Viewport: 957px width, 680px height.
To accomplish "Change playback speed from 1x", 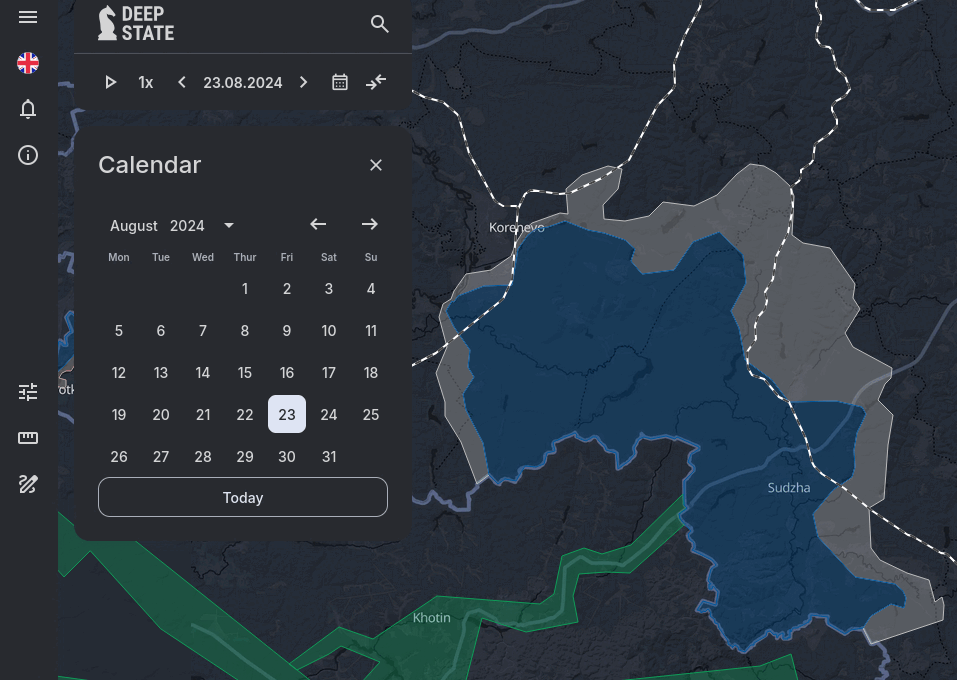I will [145, 82].
